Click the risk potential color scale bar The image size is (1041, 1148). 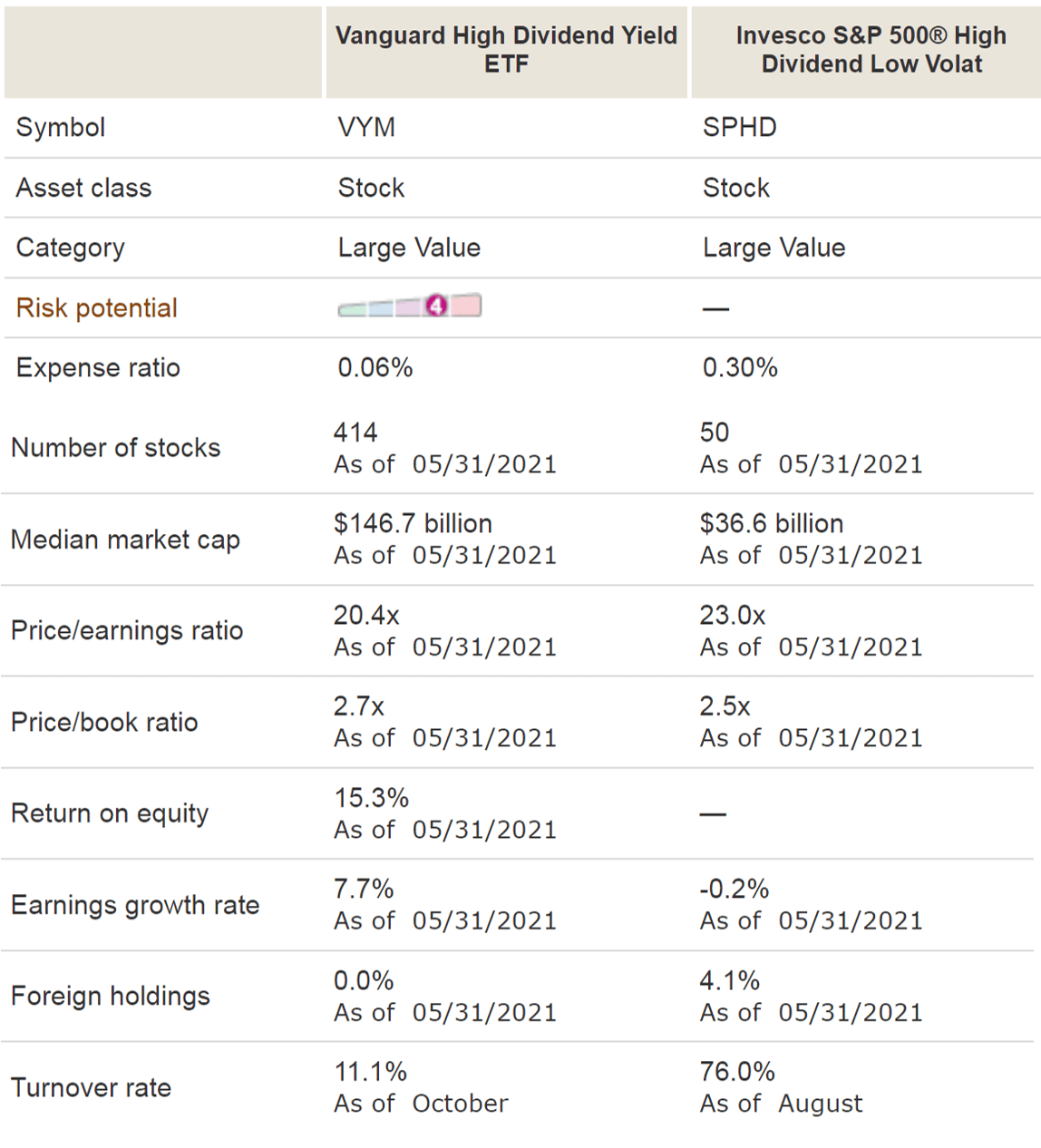(x=409, y=306)
